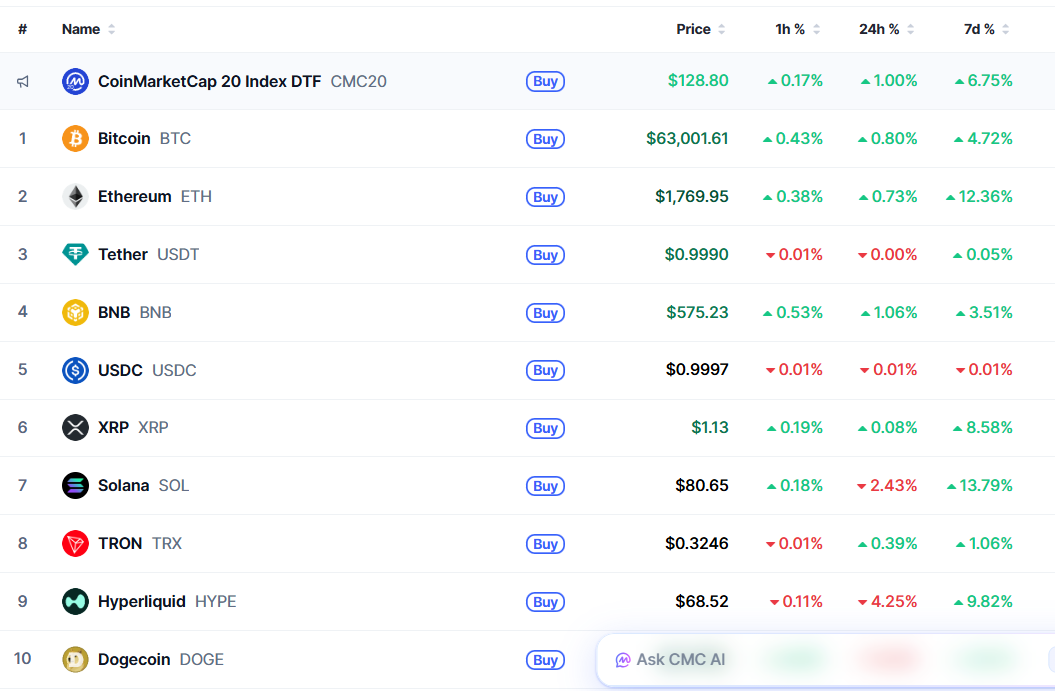
Task: Click the Bitcoin orange logo icon
Action: coord(75,139)
